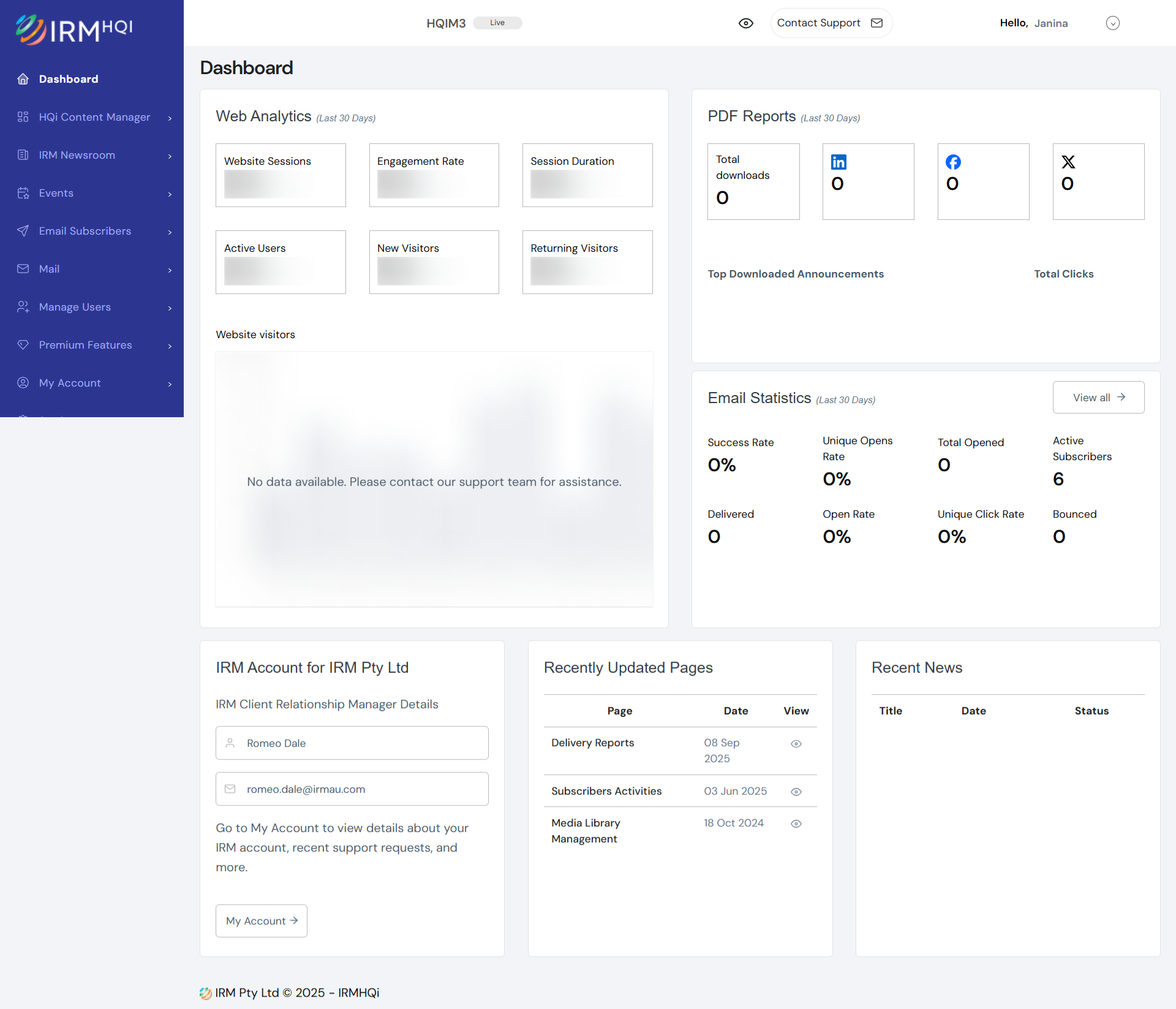The height and width of the screenshot is (1009, 1176).
Task: Click the paper plane Email Subscribers icon
Action: coord(23,231)
